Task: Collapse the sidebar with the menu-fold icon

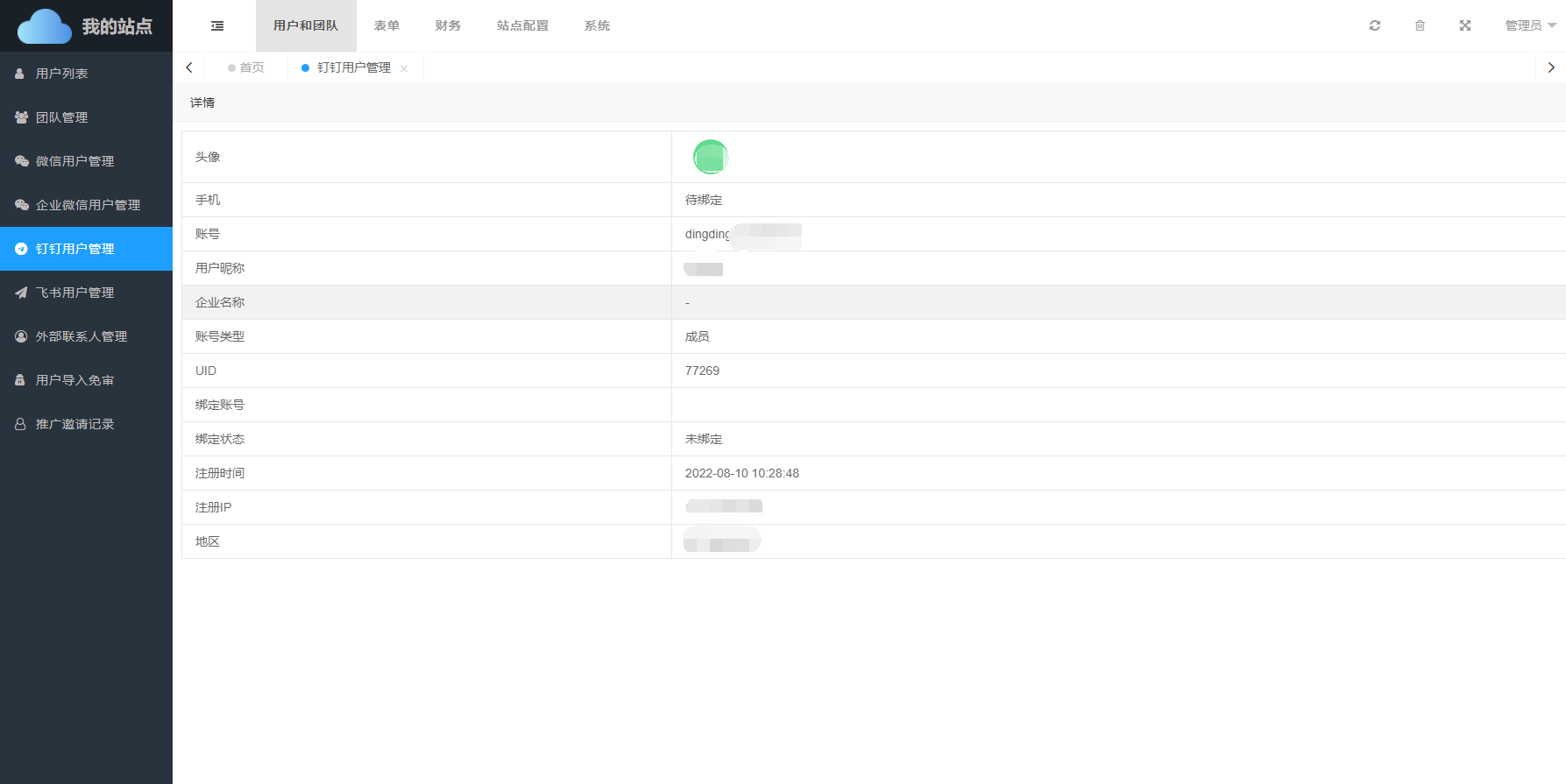Action: pos(217,26)
